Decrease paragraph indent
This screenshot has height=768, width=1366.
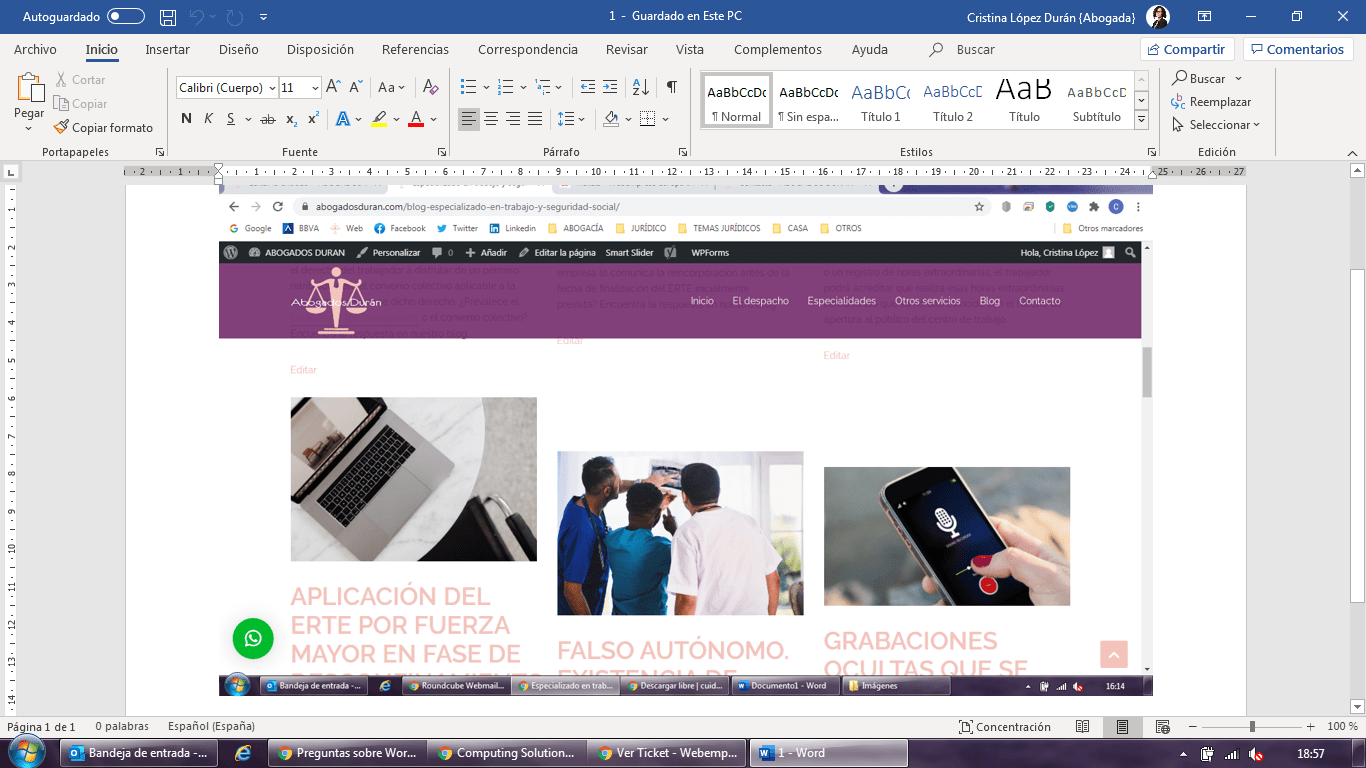[x=587, y=87]
